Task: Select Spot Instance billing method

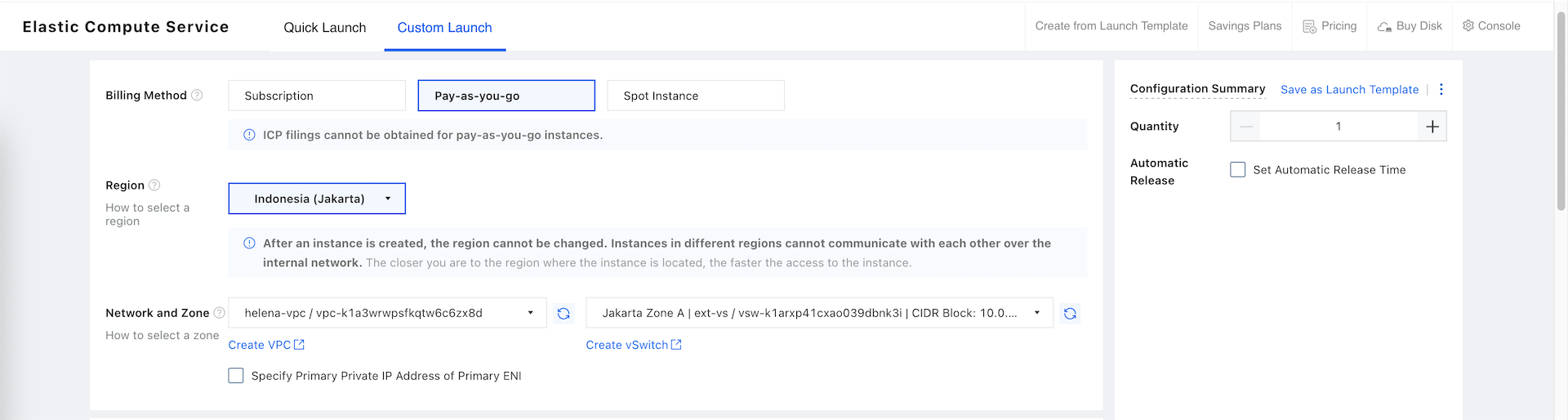Action: coord(695,96)
